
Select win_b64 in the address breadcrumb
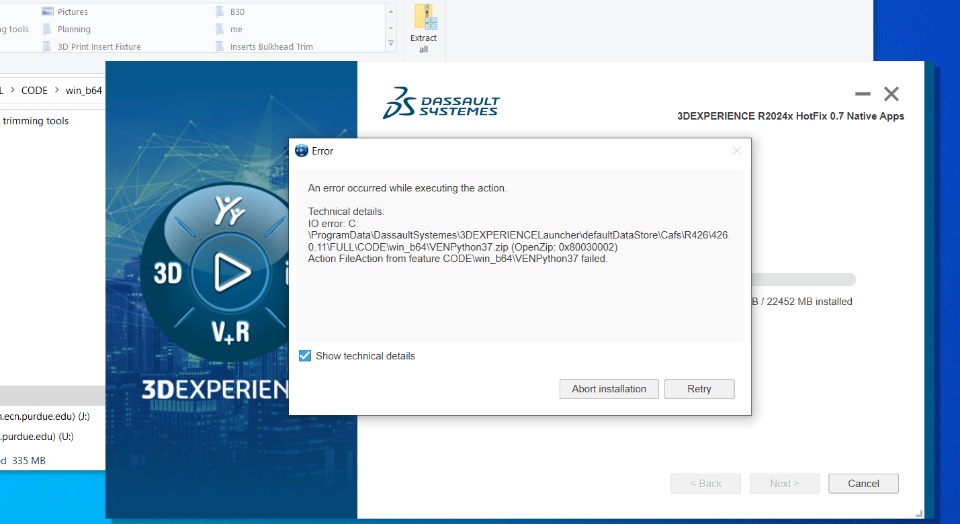tap(84, 90)
